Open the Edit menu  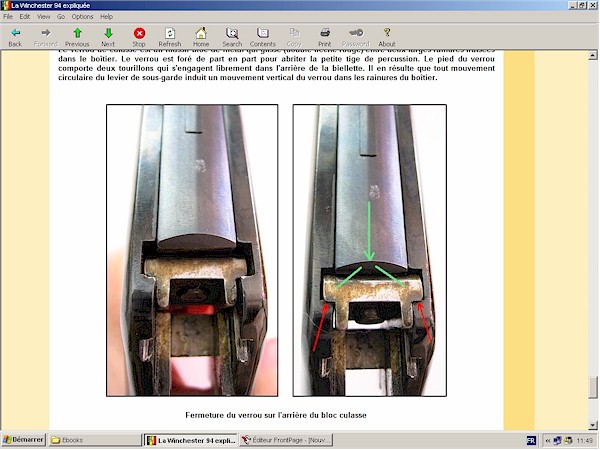click(25, 17)
